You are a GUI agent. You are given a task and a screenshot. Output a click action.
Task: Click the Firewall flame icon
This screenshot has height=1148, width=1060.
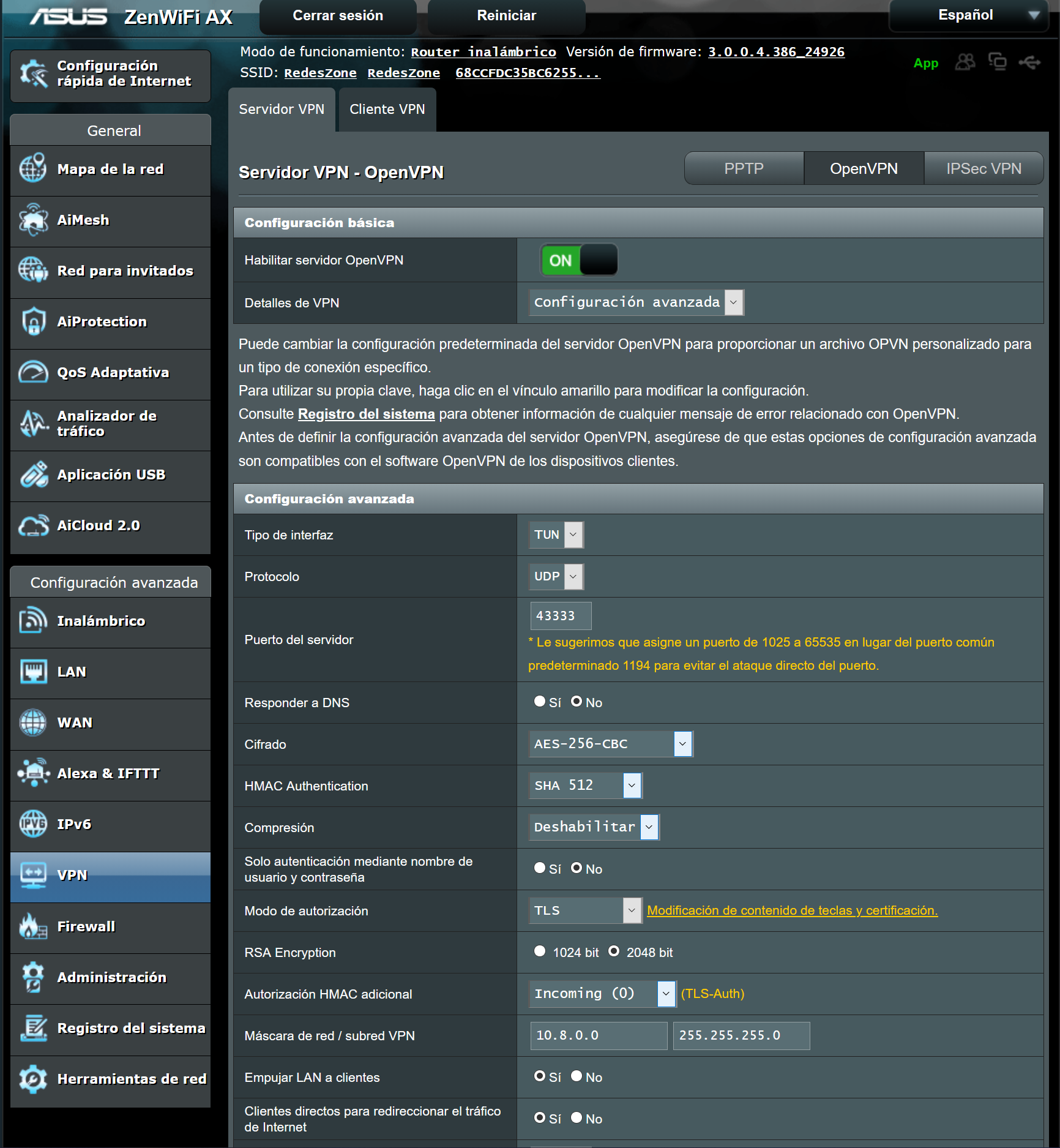pyautogui.click(x=33, y=926)
